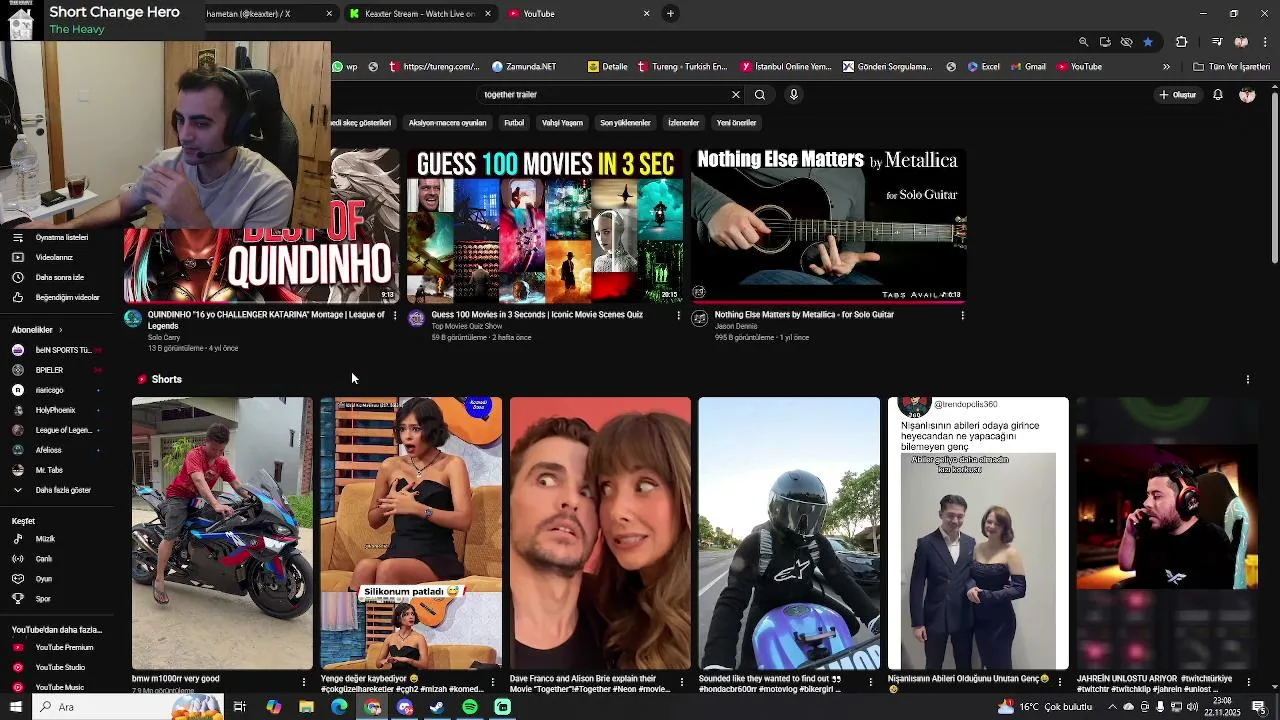This screenshot has height=720, width=1280.
Task: Open YouTube Premium link
Action: click(55, 647)
